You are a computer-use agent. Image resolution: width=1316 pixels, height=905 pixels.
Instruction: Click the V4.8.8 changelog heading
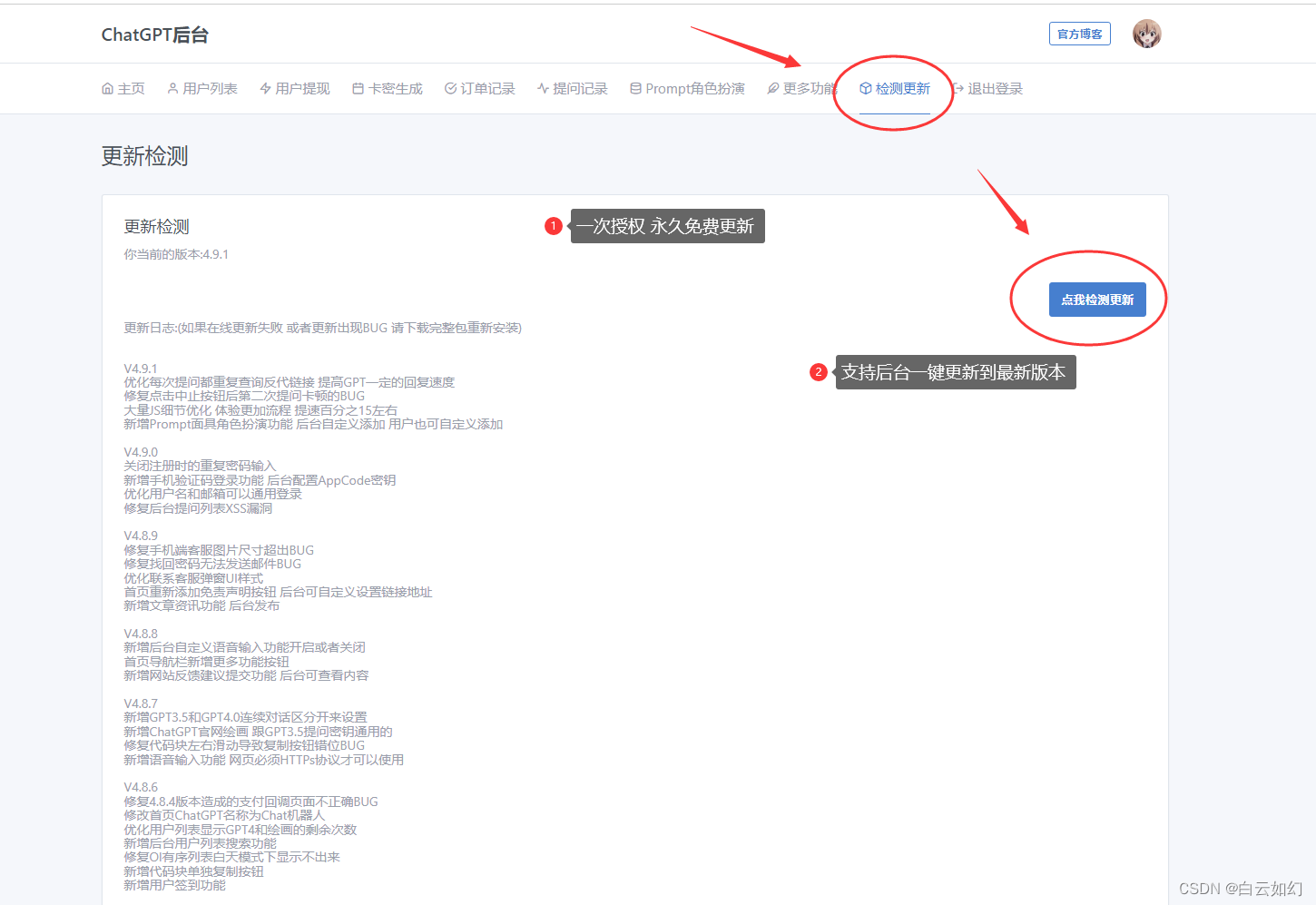coord(141,634)
